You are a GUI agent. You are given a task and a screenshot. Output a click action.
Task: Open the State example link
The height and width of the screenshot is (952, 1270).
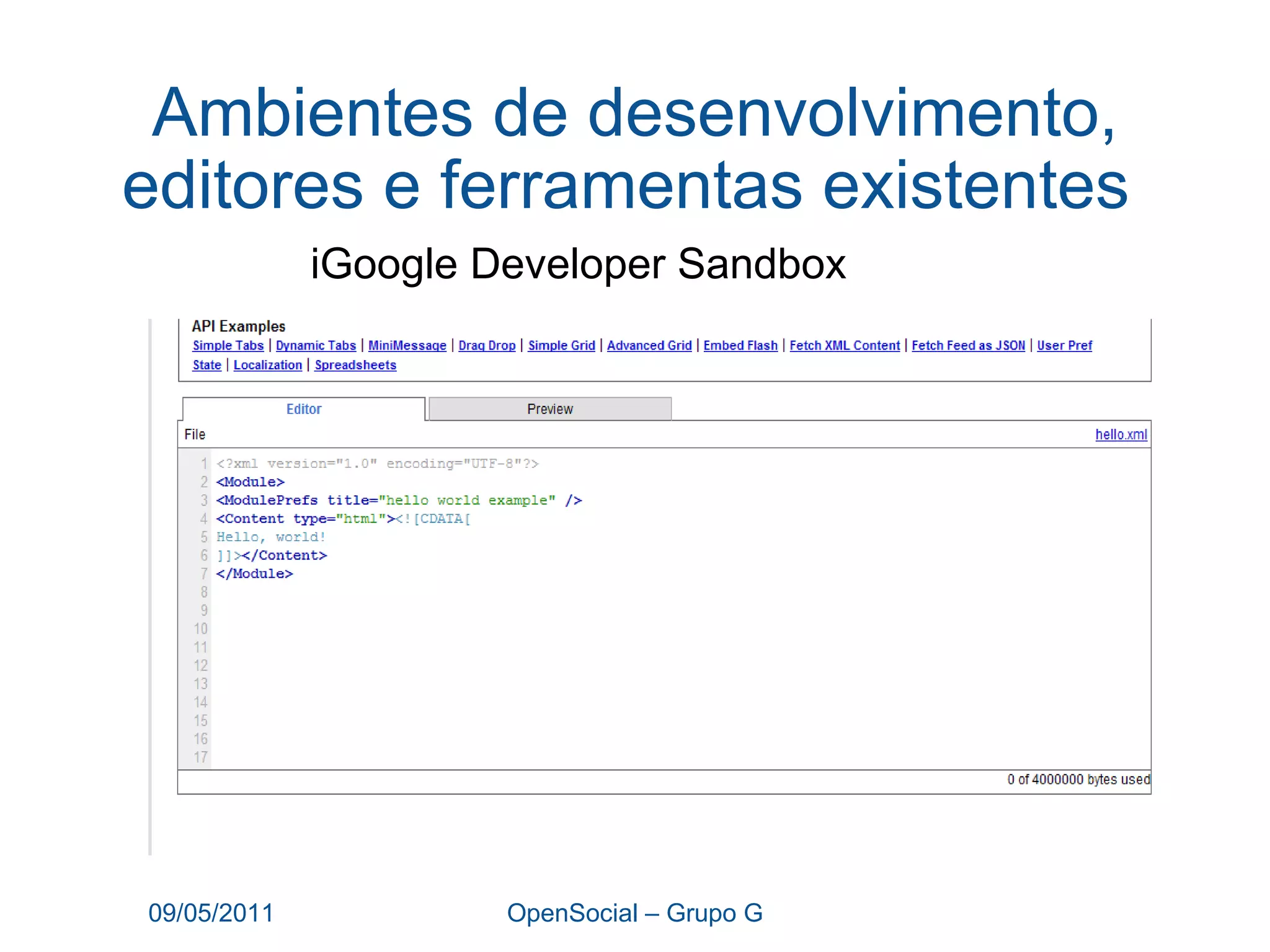206,365
